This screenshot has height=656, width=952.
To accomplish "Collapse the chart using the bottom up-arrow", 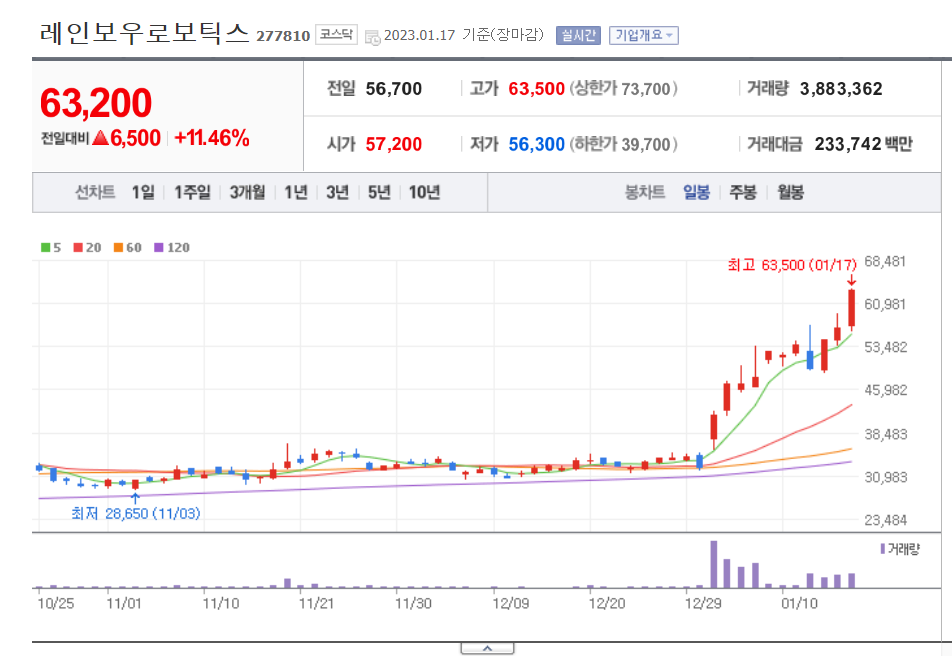I will tap(488, 649).
